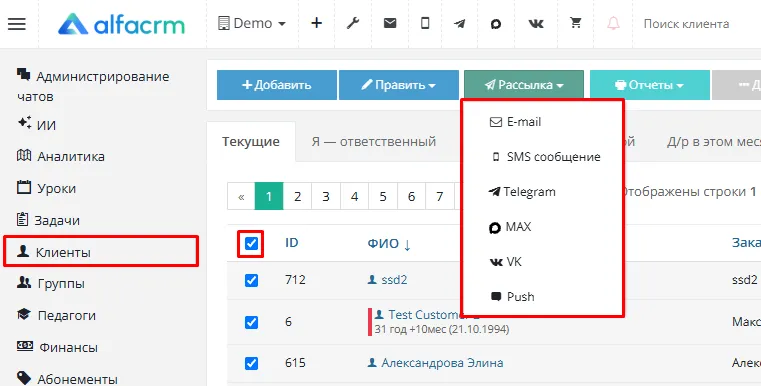Open Уроки in the sidebar
This screenshot has width=761, height=386.
47,188
